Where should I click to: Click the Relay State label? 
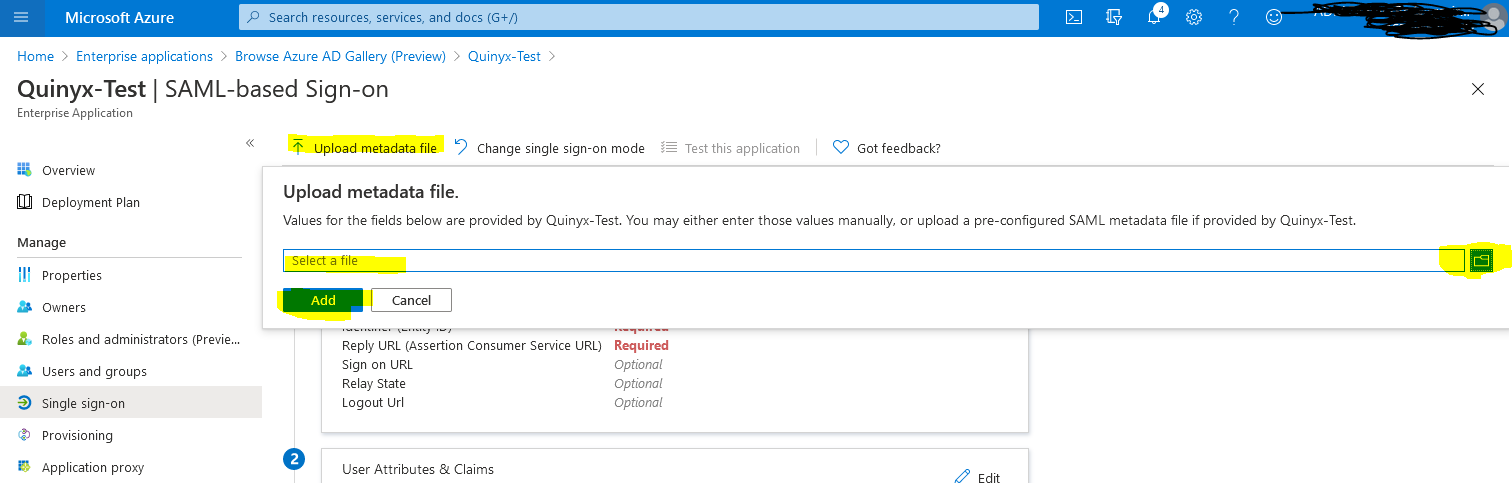click(374, 383)
